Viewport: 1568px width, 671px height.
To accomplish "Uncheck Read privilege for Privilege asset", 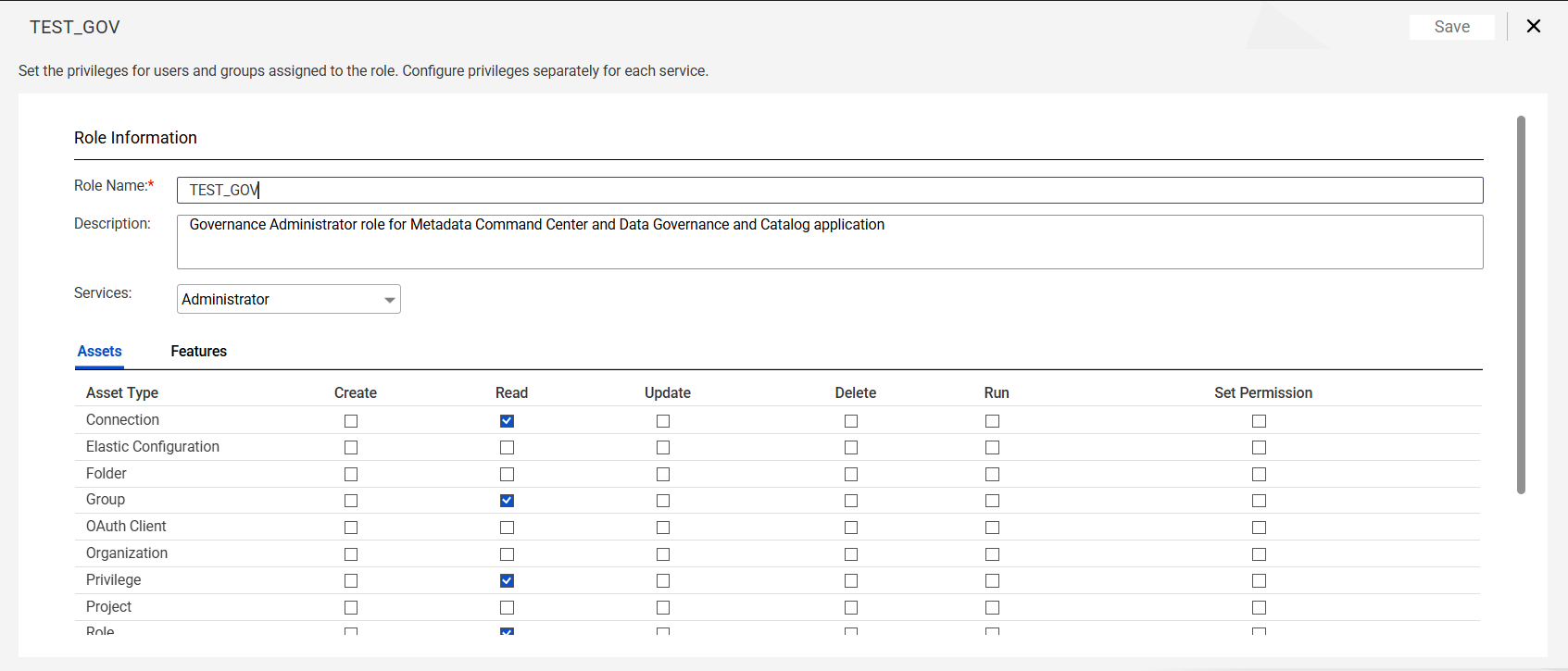I will pos(507,581).
